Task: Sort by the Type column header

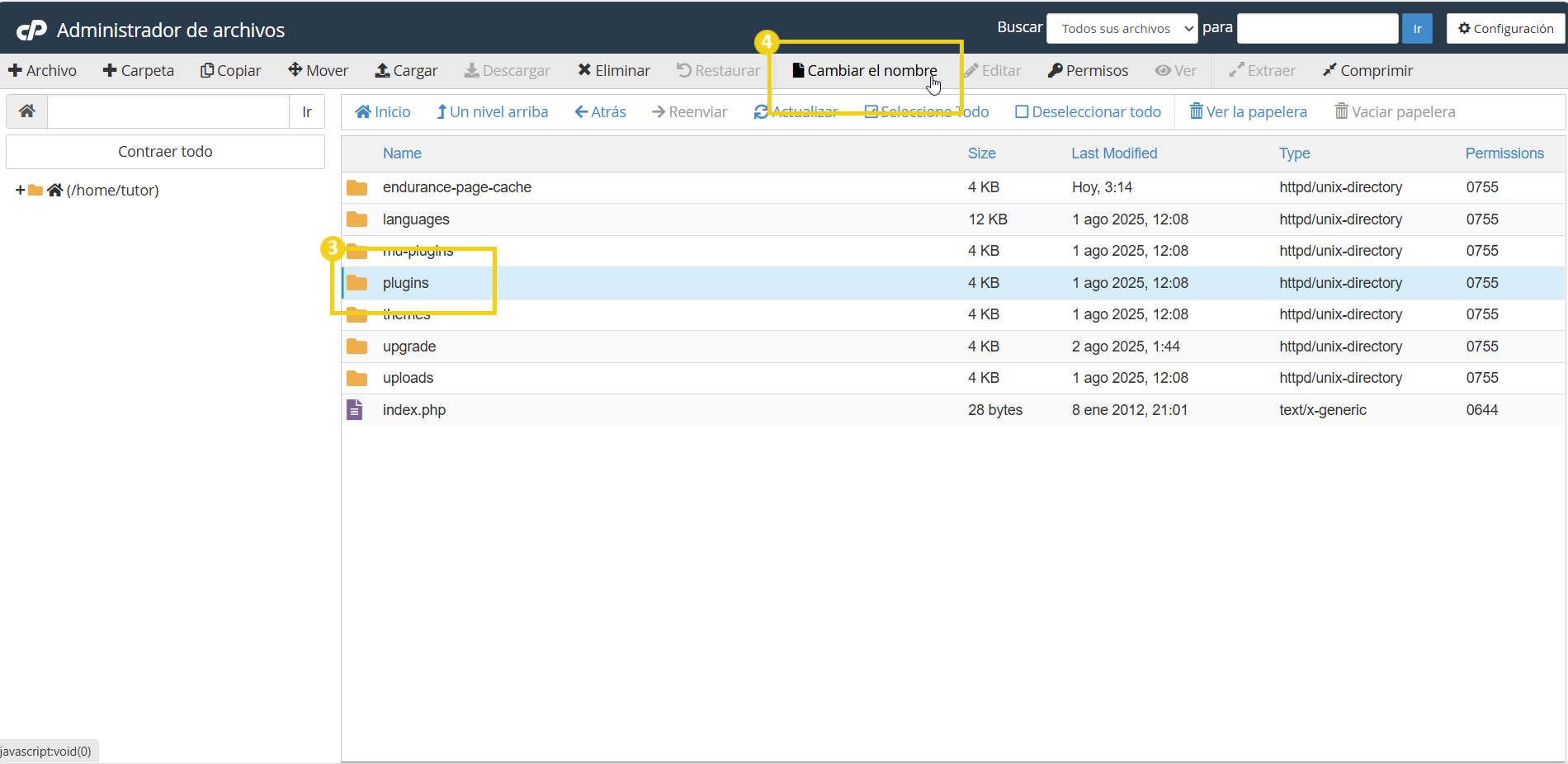Action: coord(1295,153)
